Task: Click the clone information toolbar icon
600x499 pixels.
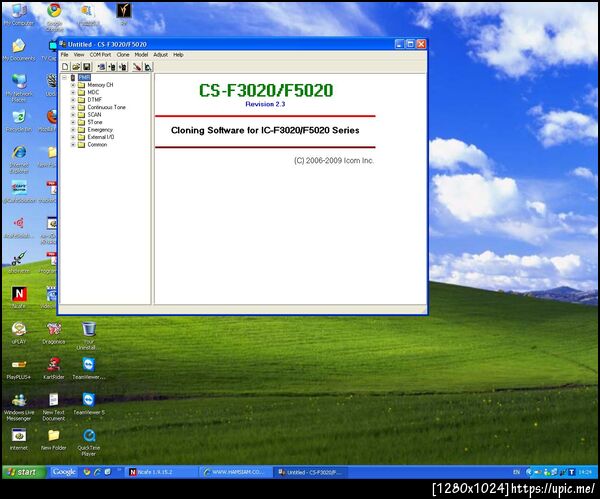Action: coord(101,67)
